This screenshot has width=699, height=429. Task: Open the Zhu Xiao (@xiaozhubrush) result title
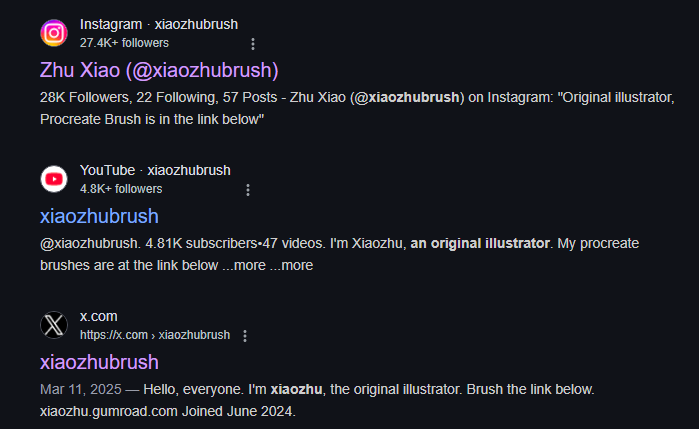(x=159, y=70)
